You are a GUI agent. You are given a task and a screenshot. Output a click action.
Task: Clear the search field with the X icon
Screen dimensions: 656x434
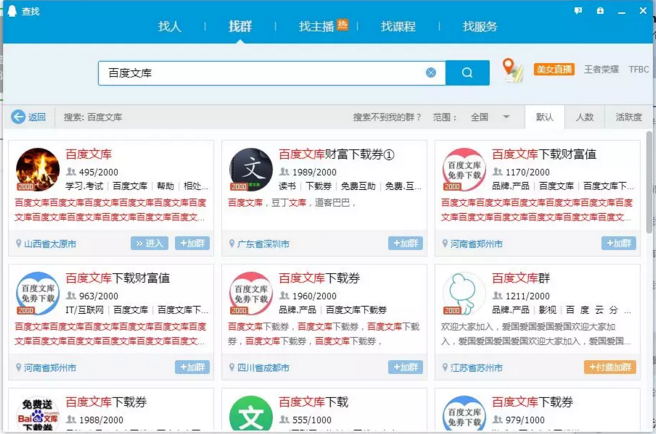(x=431, y=73)
